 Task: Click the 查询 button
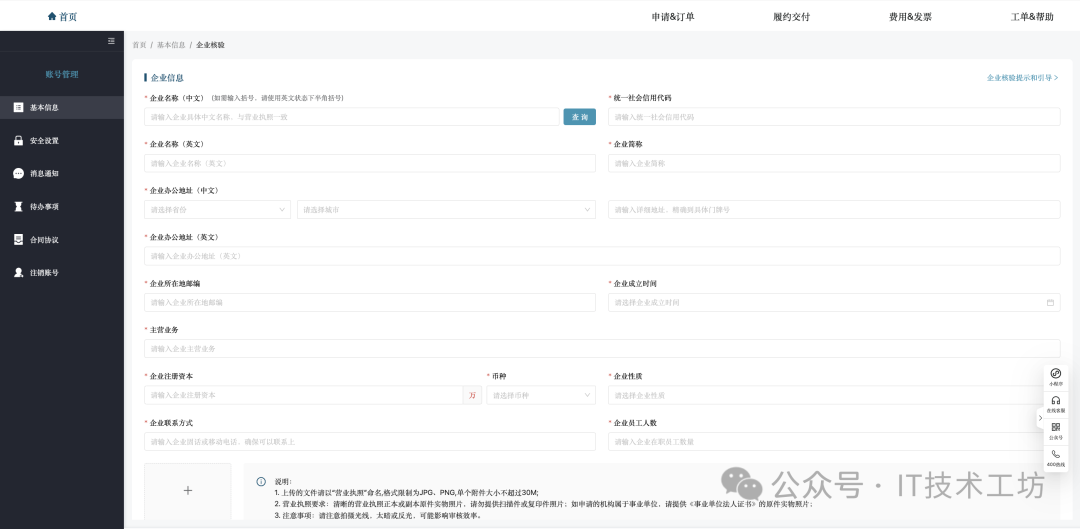(579, 117)
